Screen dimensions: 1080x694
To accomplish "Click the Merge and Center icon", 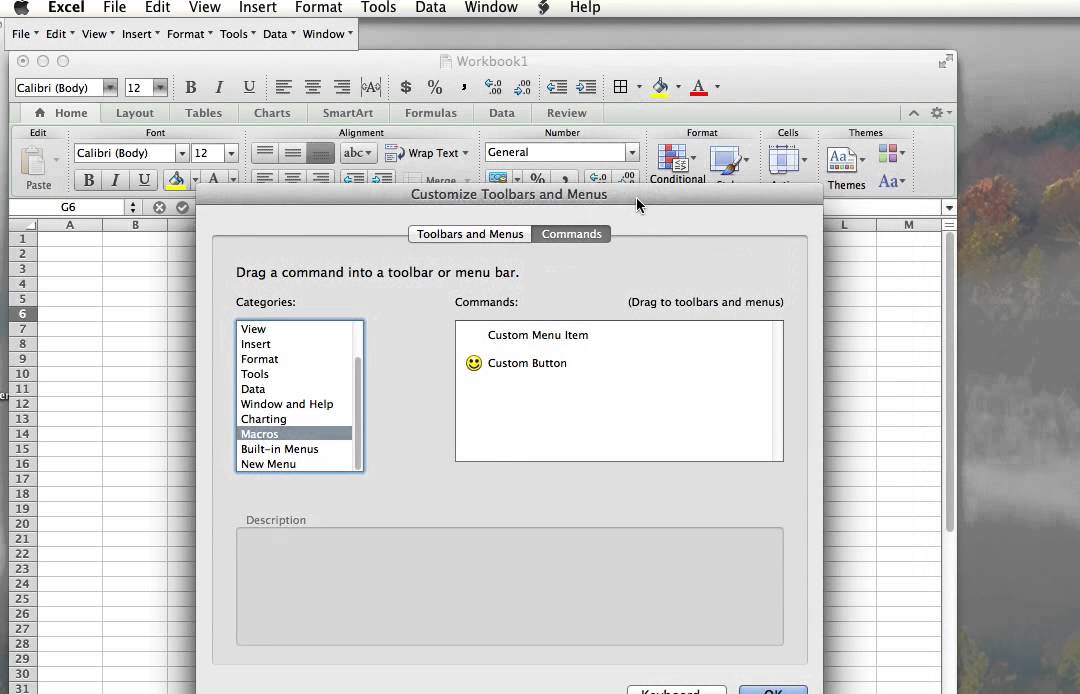I will tap(371, 87).
